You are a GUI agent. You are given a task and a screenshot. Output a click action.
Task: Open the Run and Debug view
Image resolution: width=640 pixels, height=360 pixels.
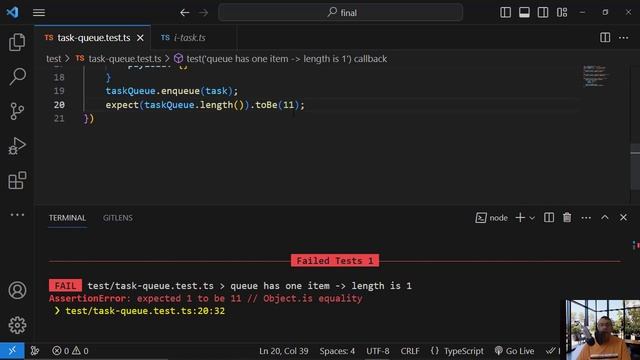pyautogui.click(x=17, y=146)
